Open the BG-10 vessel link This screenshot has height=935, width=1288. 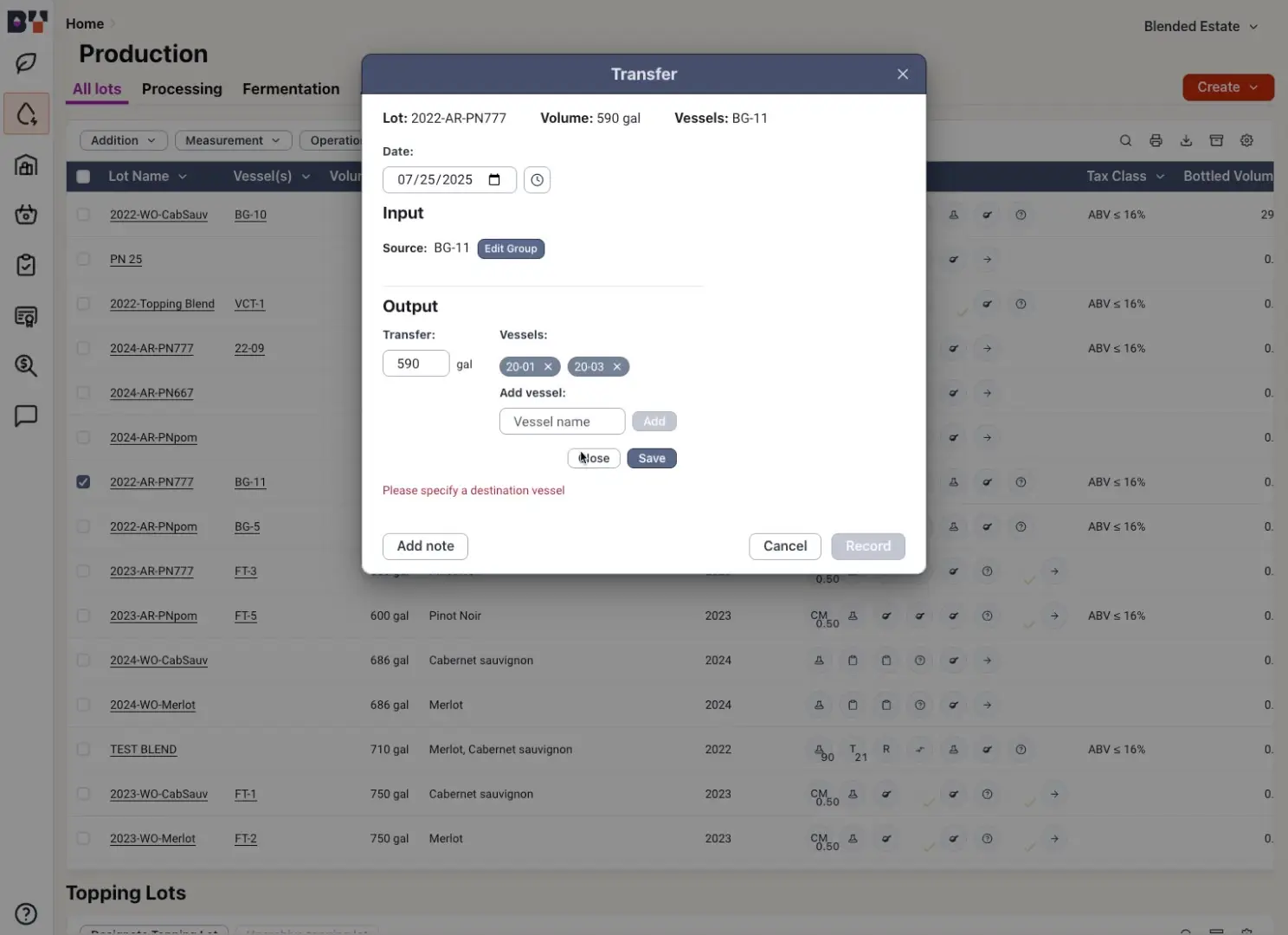click(x=250, y=215)
